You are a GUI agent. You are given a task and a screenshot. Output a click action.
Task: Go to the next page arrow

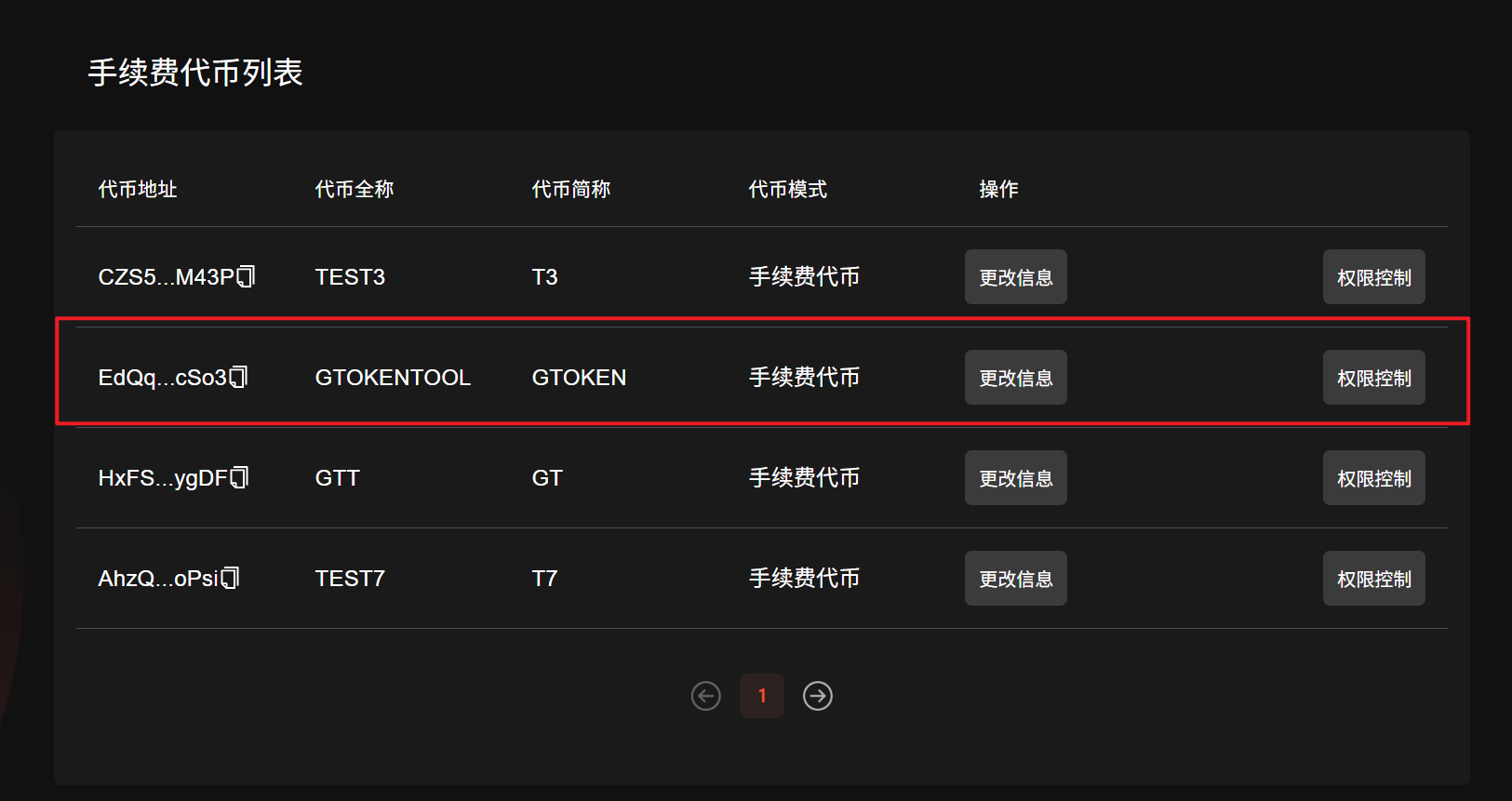(818, 696)
